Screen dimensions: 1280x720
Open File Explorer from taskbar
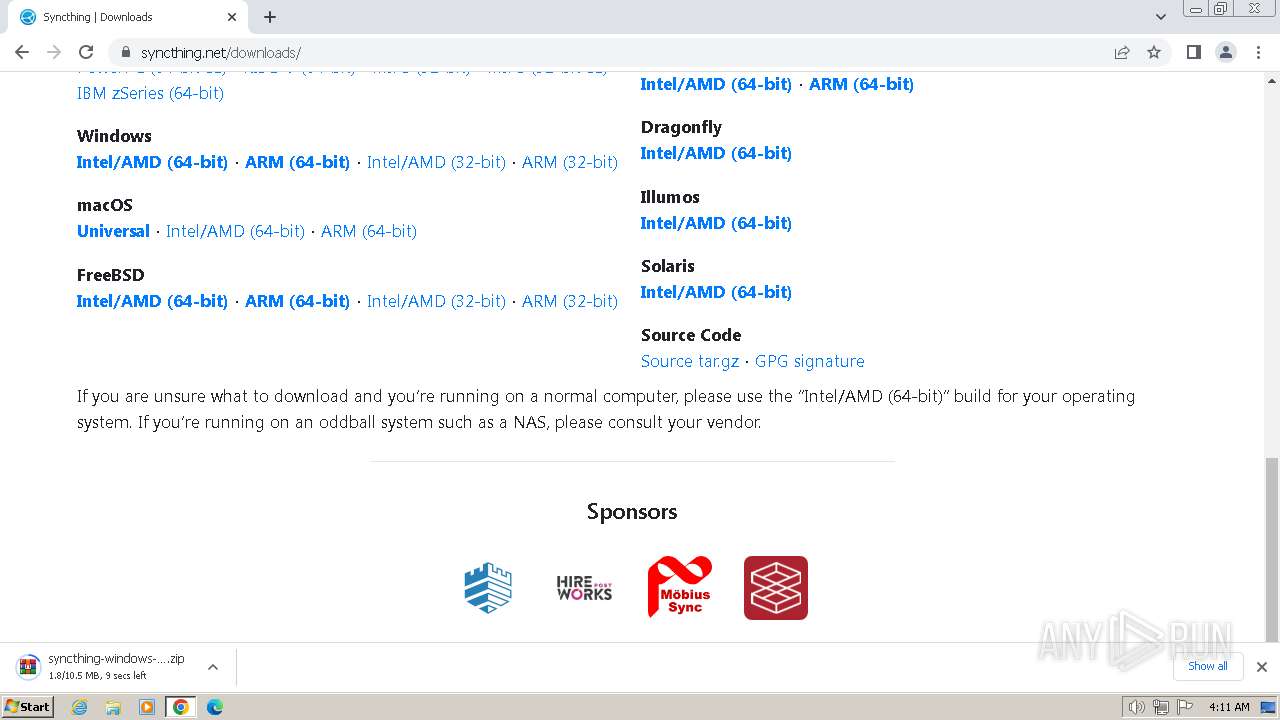113,707
